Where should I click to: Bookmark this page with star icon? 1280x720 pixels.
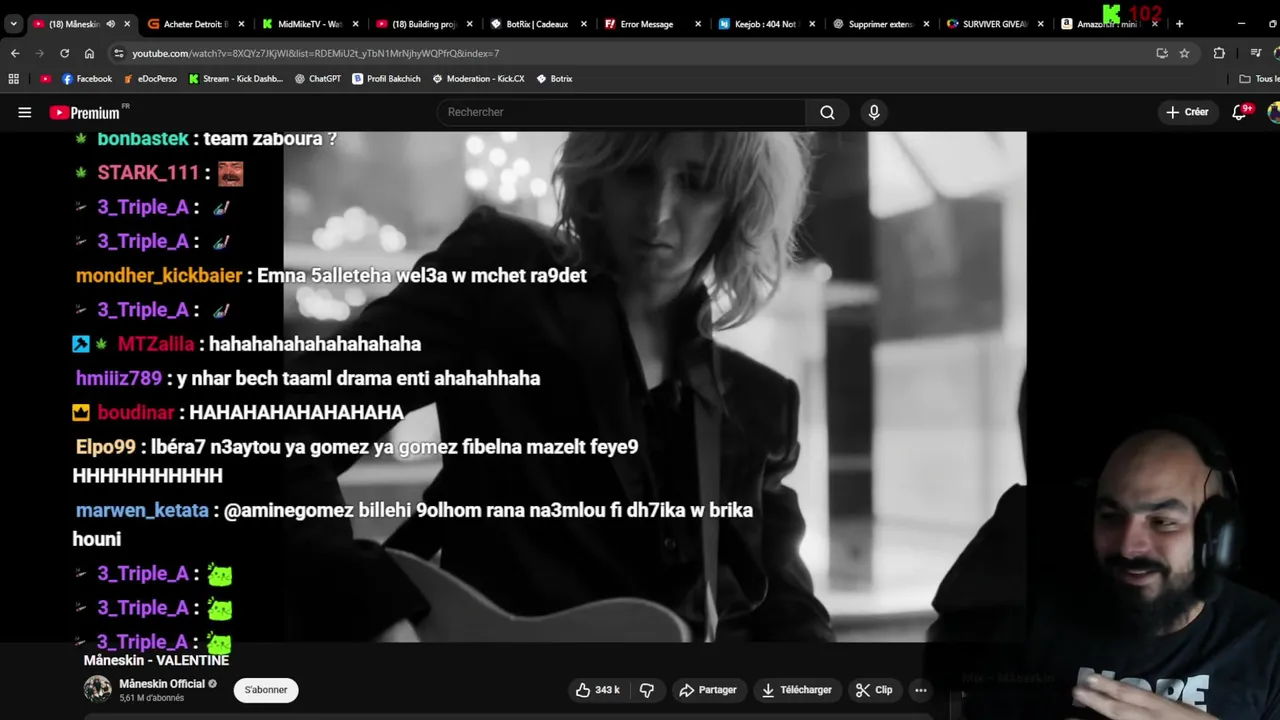pos(1184,53)
